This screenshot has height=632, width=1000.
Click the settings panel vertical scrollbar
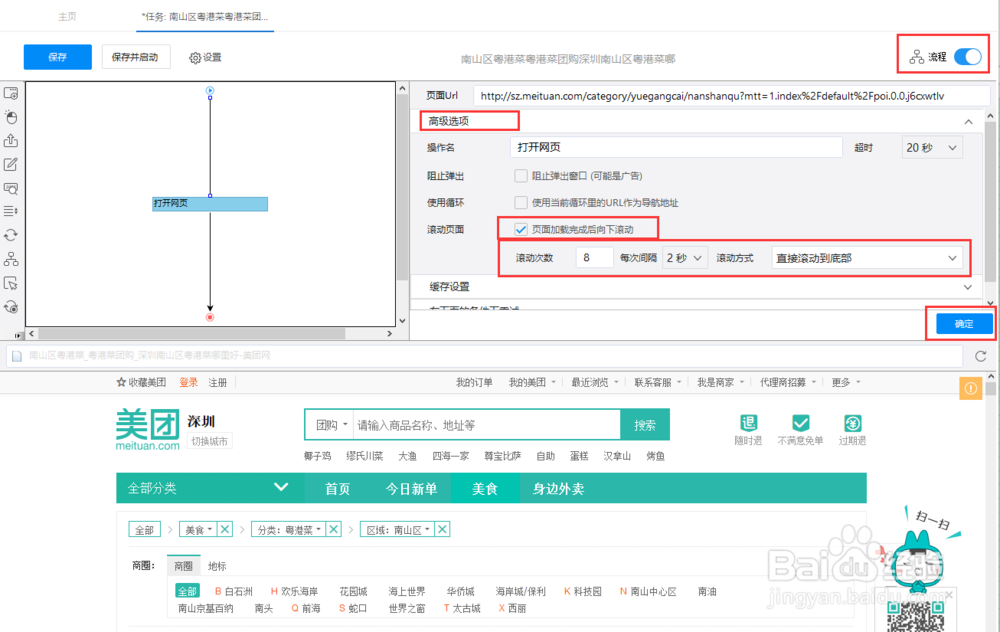(x=990, y=202)
